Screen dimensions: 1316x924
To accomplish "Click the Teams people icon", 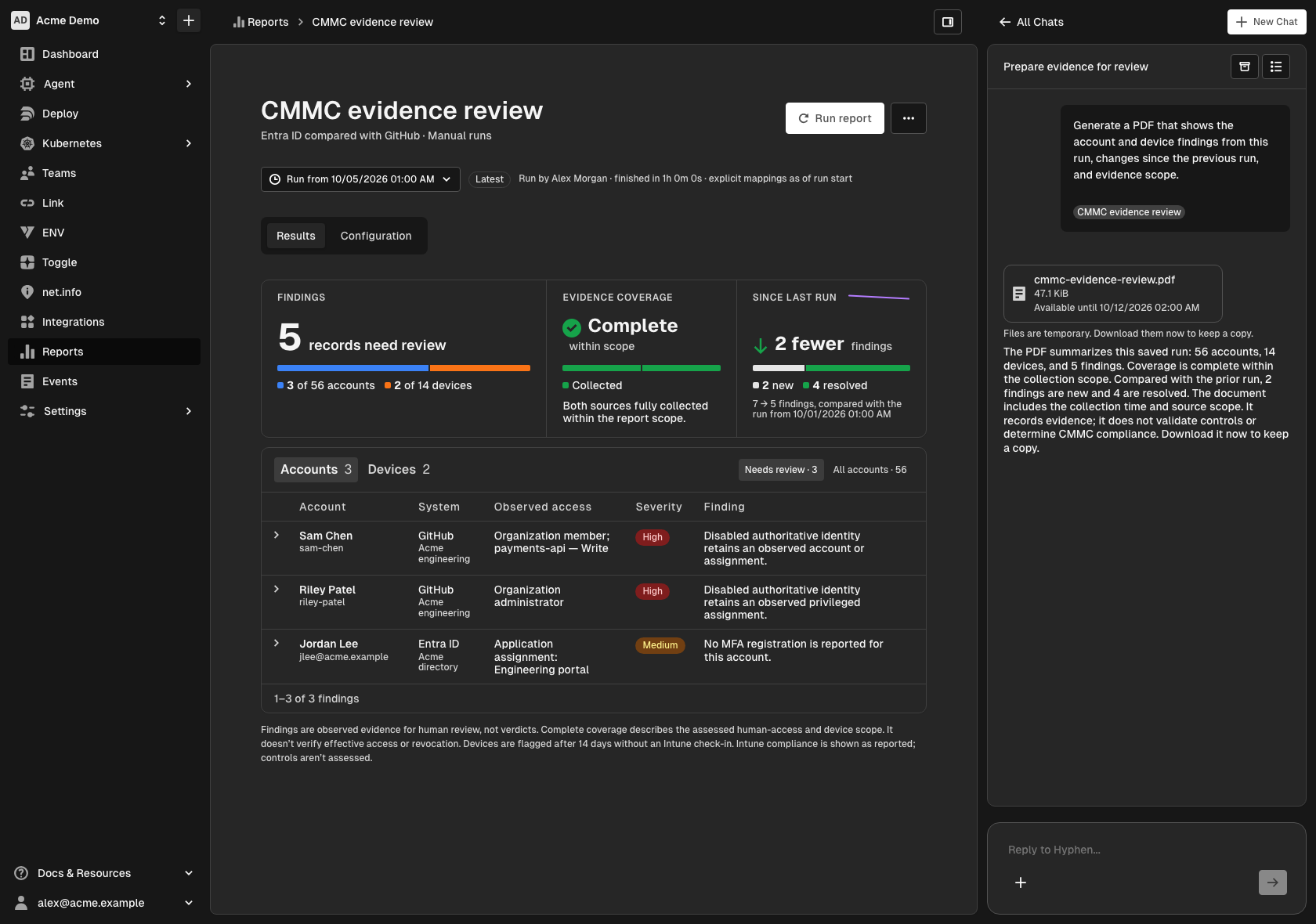I will pos(27,173).
